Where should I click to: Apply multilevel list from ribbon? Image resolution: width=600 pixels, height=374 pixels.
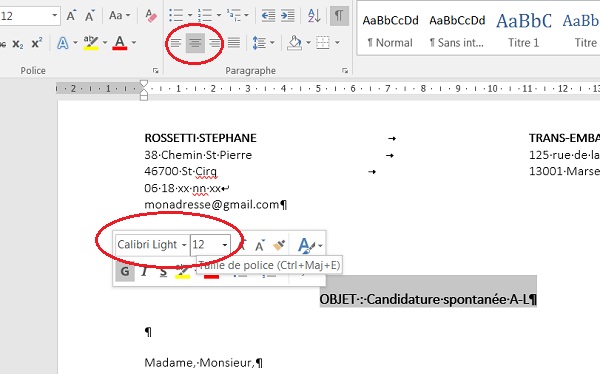pos(233,16)
